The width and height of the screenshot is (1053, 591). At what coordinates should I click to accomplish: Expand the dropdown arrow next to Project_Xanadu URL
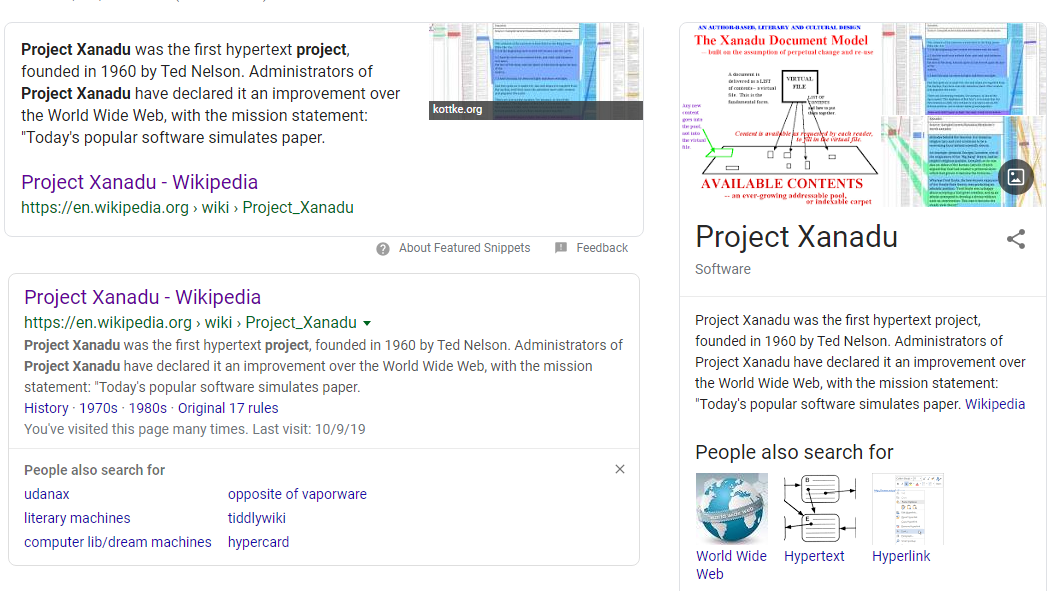(x=367, y=323)
